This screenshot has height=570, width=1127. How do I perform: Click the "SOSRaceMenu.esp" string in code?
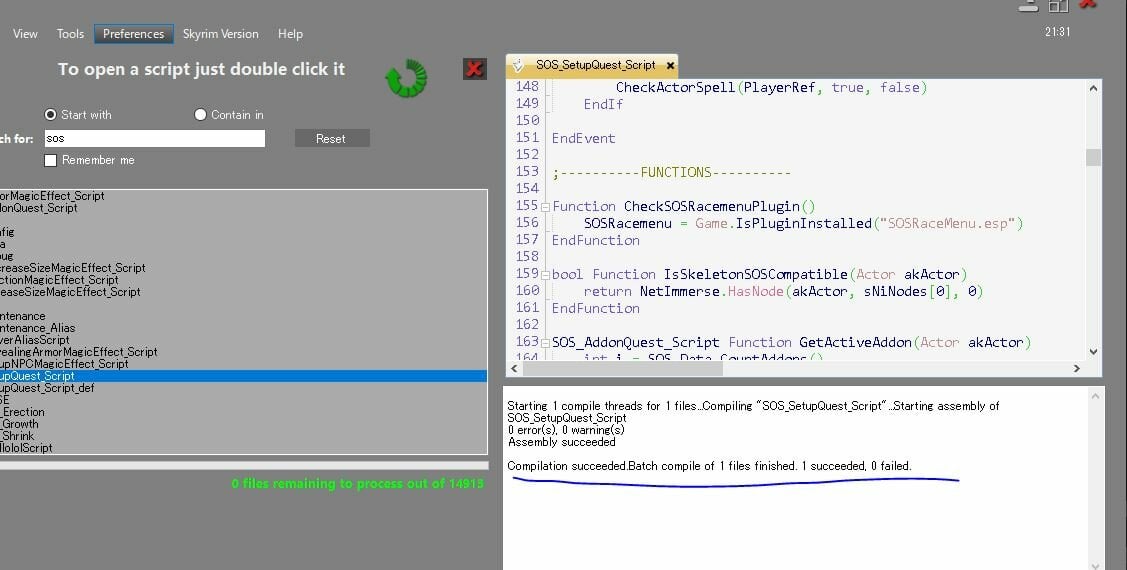(947, 224)
